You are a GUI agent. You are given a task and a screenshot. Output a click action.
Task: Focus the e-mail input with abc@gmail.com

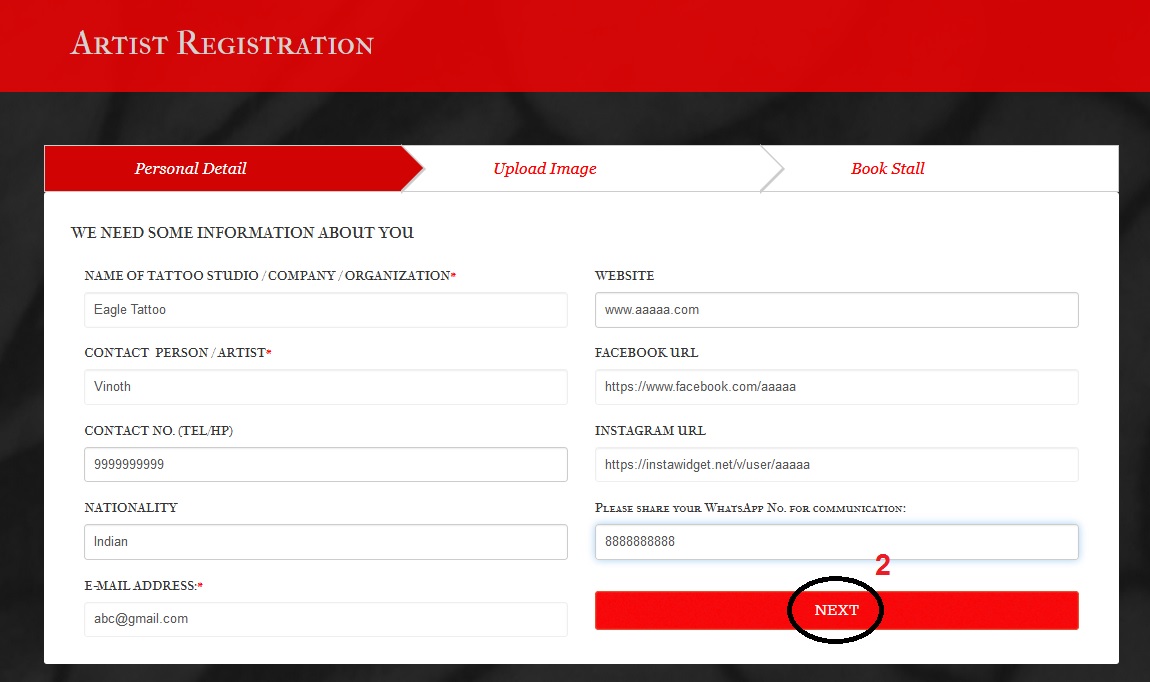click(x=325, y=619)
